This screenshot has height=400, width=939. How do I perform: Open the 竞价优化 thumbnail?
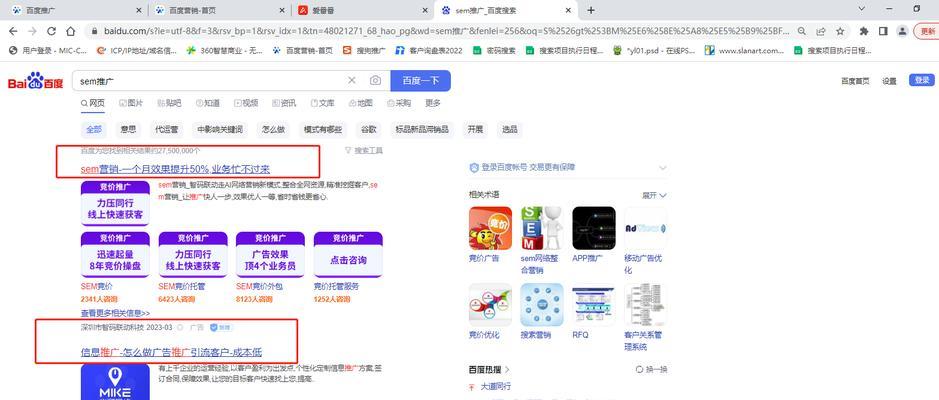[490, 305]
